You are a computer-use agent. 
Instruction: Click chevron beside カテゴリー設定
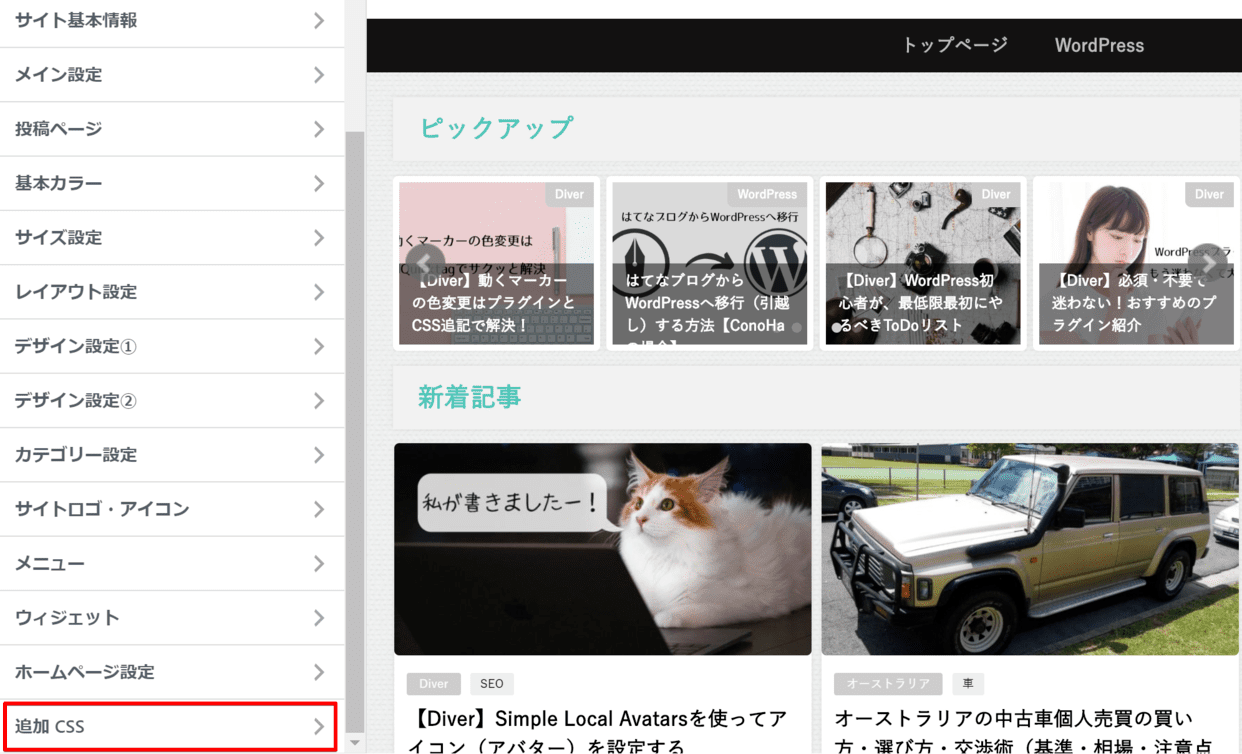(319, 455)
